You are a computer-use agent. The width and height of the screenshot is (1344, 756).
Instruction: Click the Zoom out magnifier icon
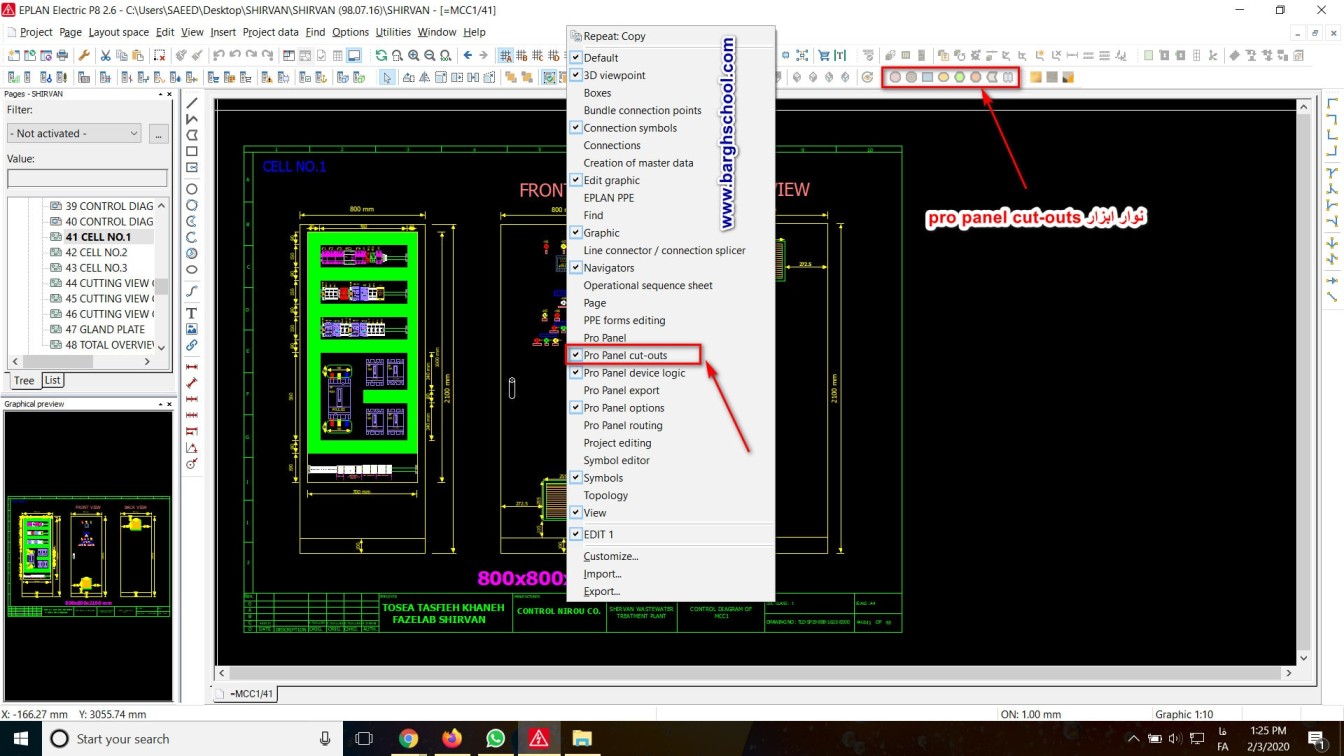[429, 56]
